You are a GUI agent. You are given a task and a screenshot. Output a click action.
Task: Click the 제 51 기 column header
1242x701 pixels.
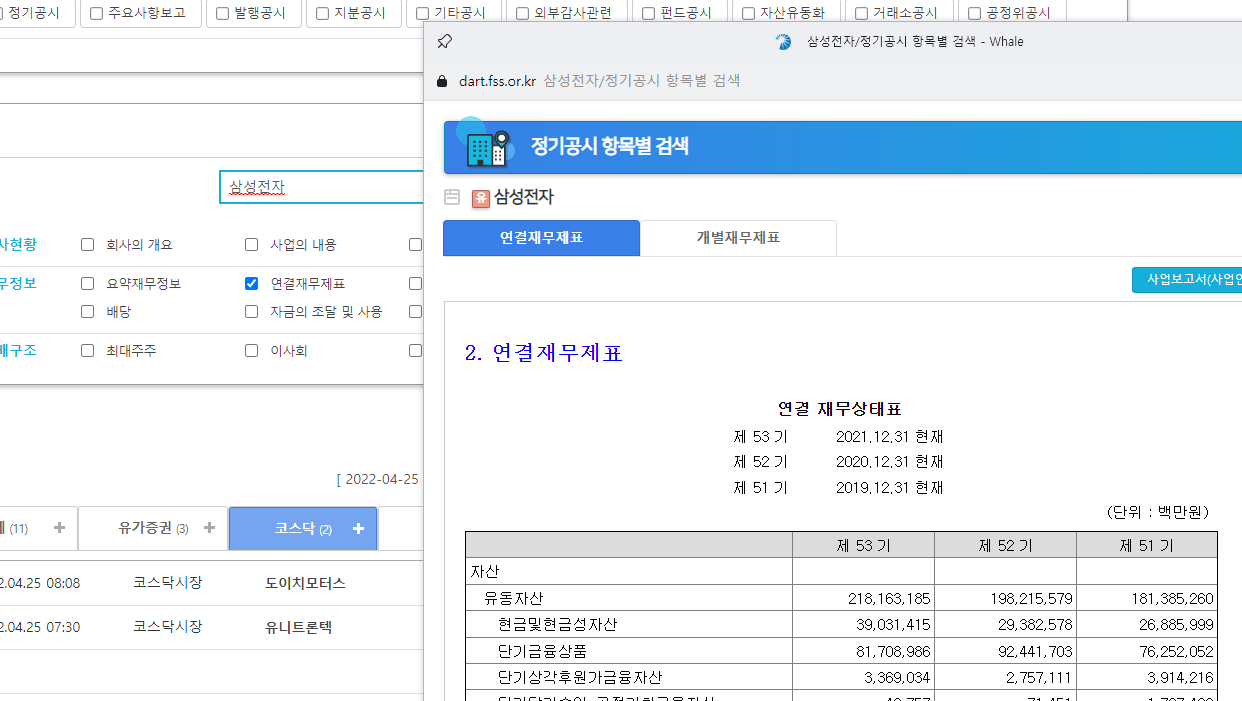tap(1147, 546)
